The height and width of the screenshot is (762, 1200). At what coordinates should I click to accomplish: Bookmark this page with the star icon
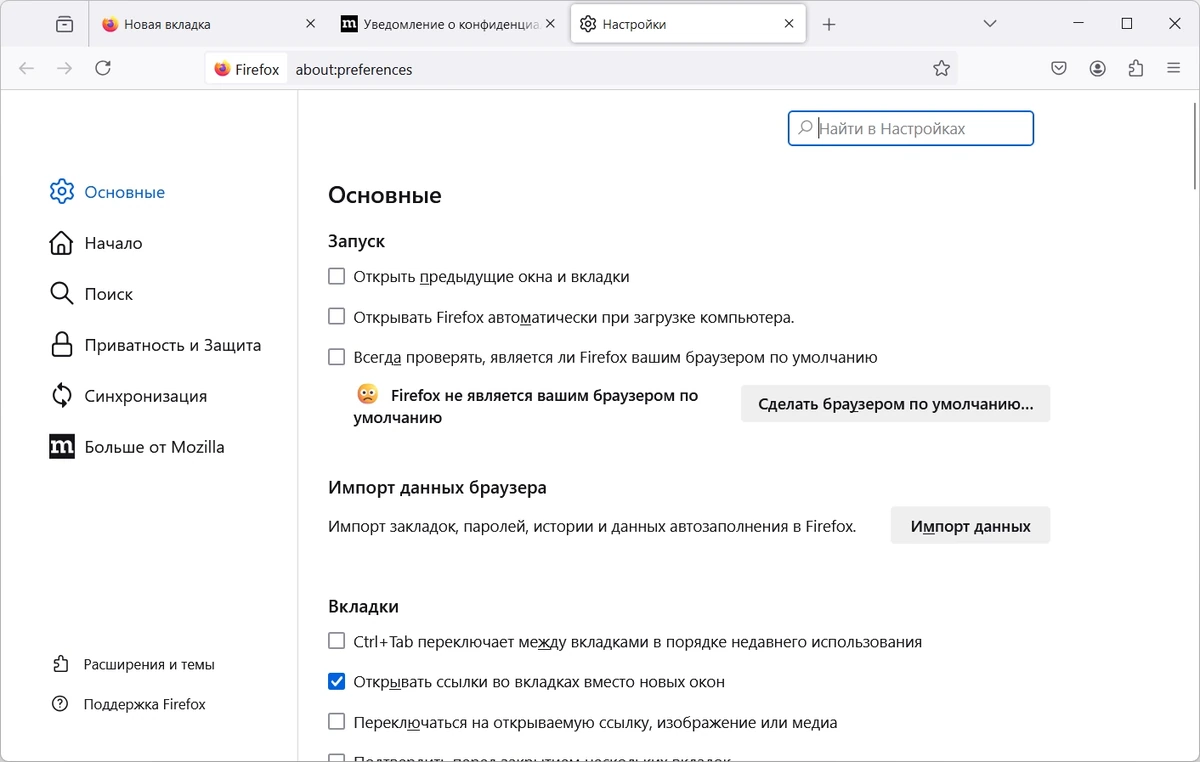(x=941, y=69)
